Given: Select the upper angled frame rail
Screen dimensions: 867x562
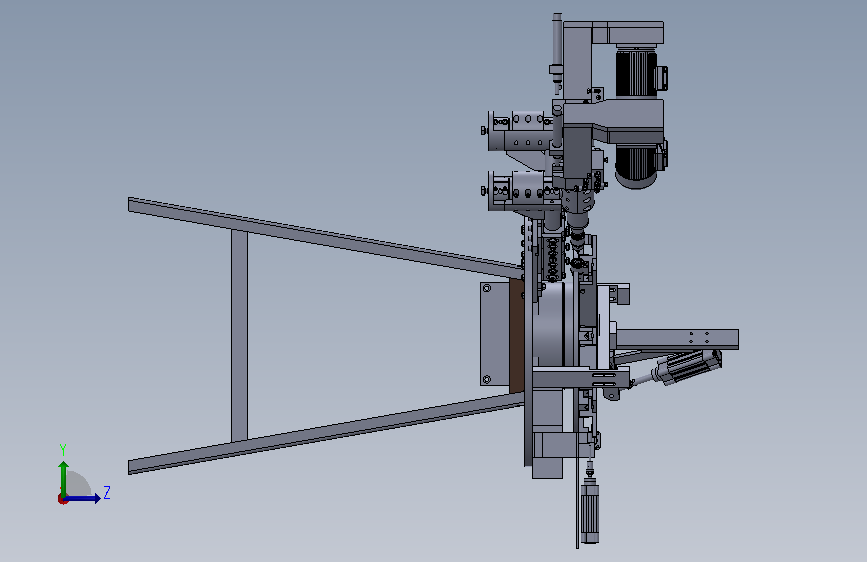Looking at the screenshot, I should click(x=325, y=237).
